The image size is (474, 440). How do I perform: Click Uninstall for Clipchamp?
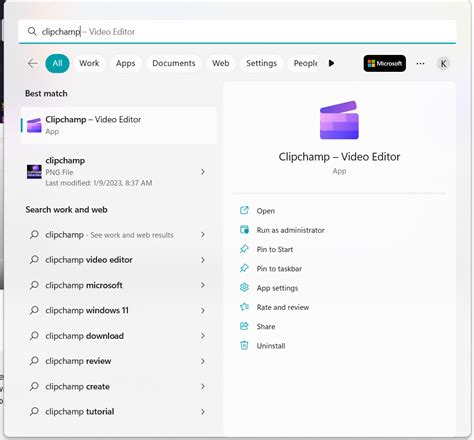(x=271, y=346)
